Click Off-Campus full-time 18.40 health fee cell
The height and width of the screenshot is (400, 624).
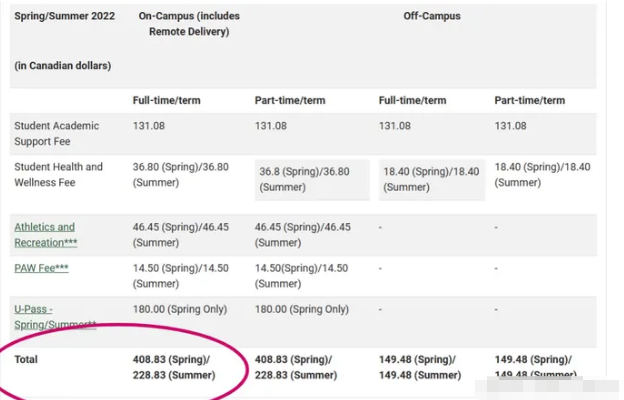[432, 179]
